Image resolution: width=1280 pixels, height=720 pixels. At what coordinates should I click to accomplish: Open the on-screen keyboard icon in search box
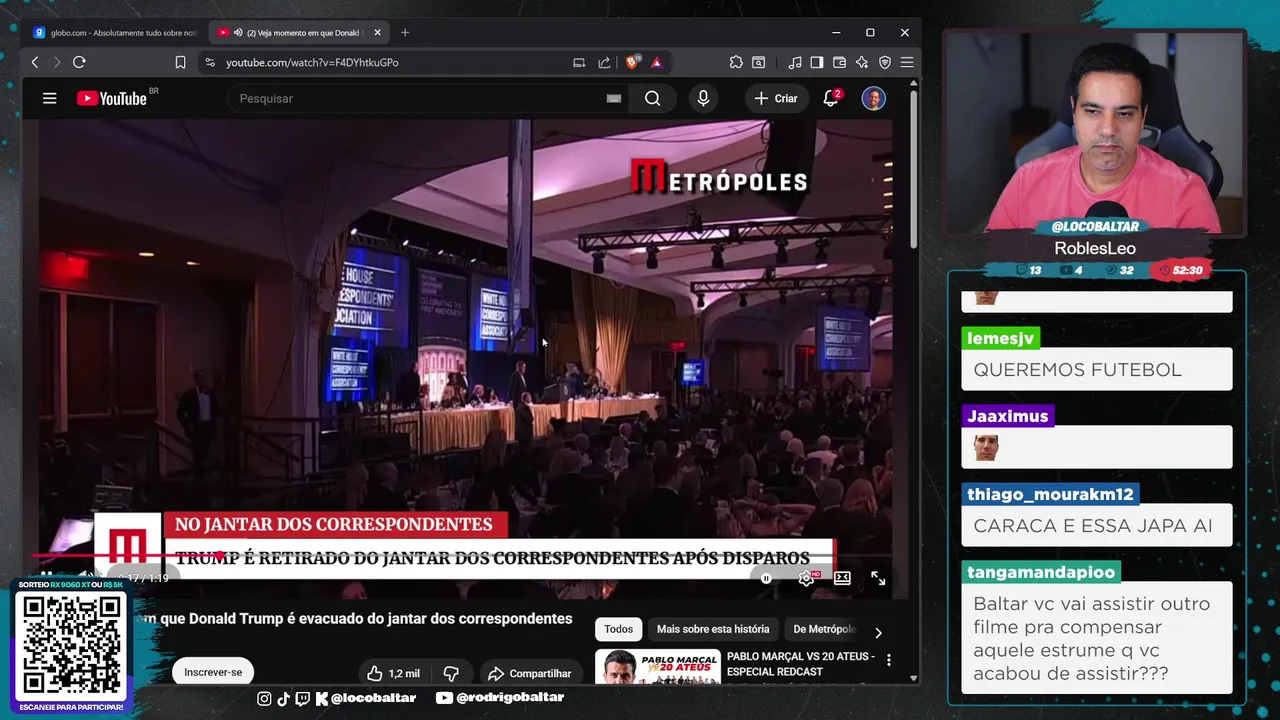[x=614, y=98]
